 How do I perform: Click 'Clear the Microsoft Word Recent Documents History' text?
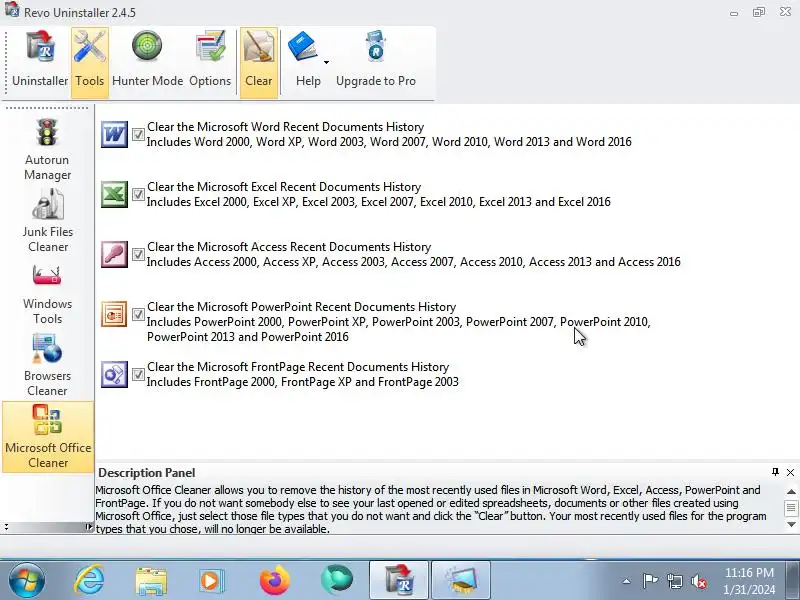(x=286, y=127)
